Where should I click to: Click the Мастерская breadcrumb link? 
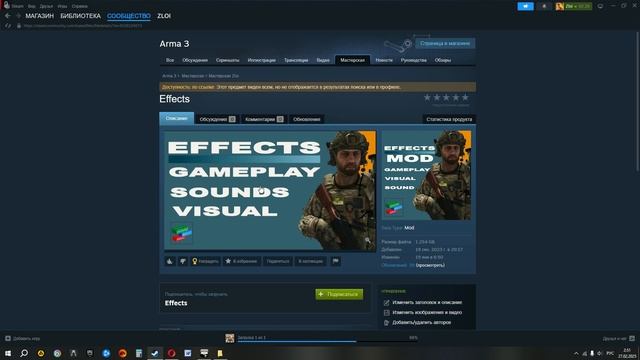pyautogui.click(x=193, y=76)
